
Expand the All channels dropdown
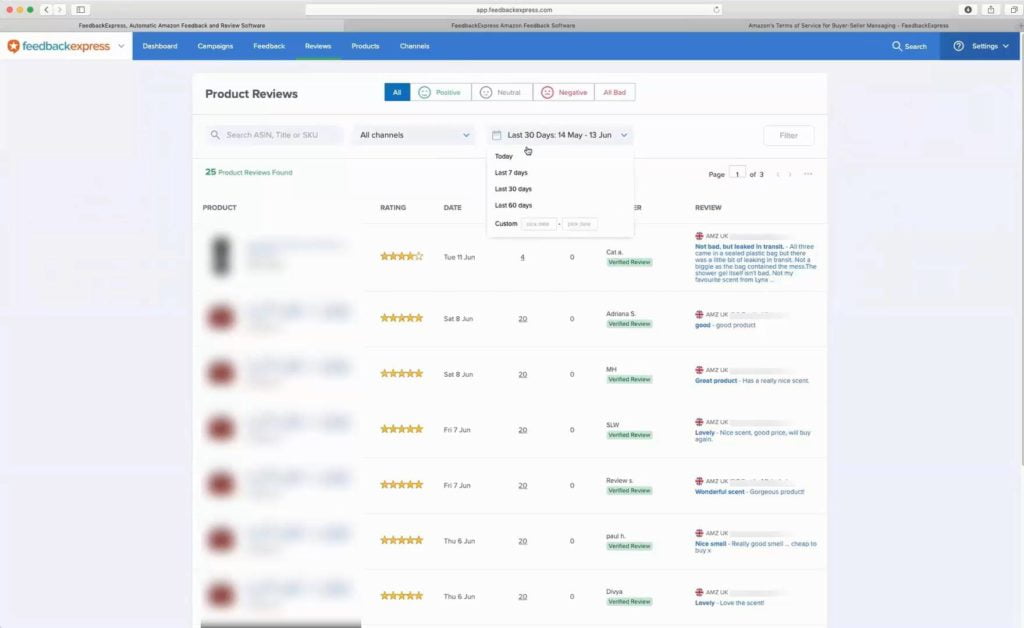click(415, 135)
